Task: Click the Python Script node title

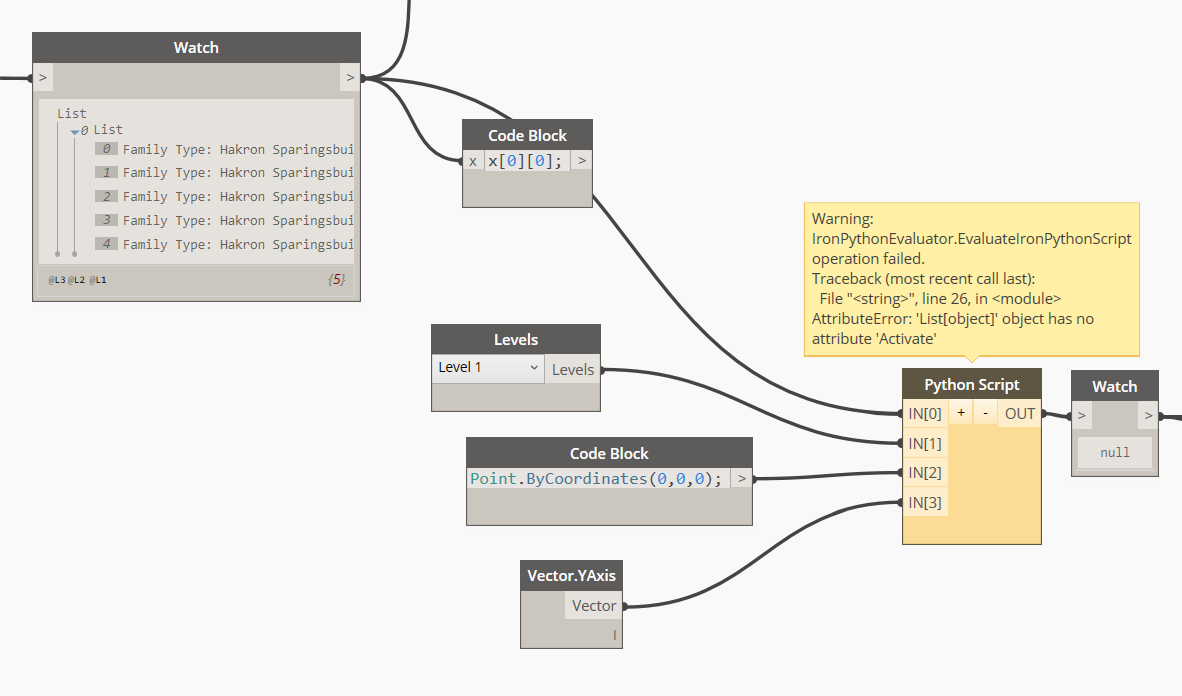Action: click(x=972, y=385)
